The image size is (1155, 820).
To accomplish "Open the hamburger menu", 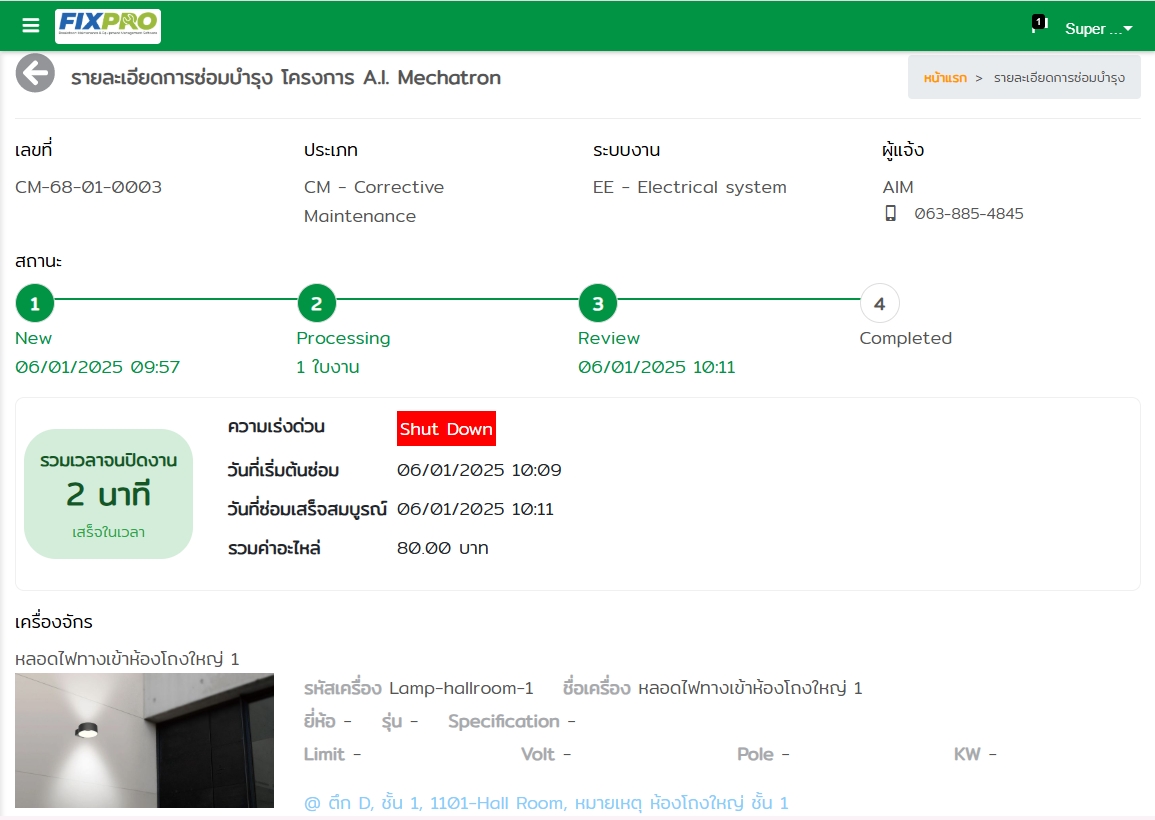I will tap(31, 26).
